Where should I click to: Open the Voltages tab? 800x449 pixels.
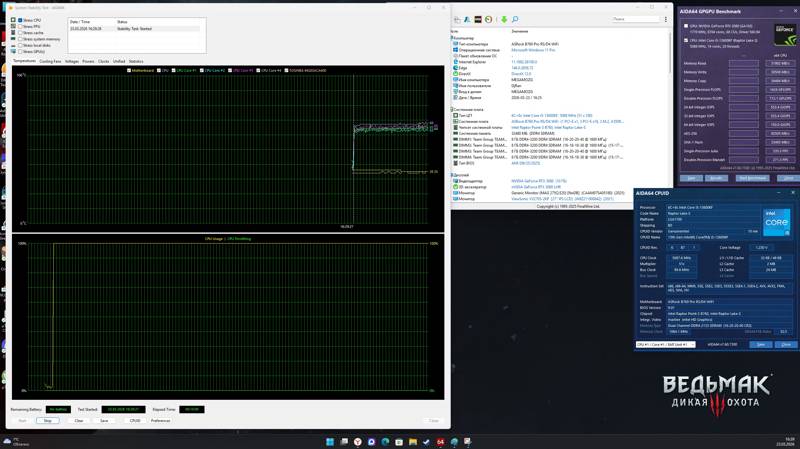pyautogui.click(x=71, y=61)
